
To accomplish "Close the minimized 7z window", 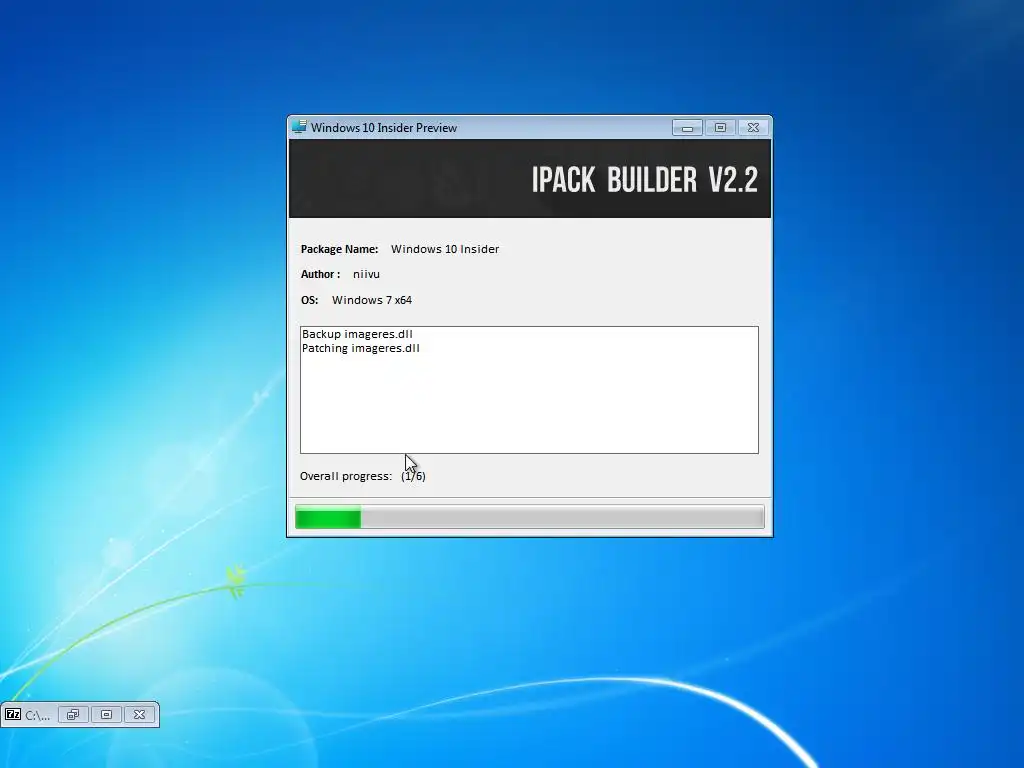I will [x=140, y=714].
